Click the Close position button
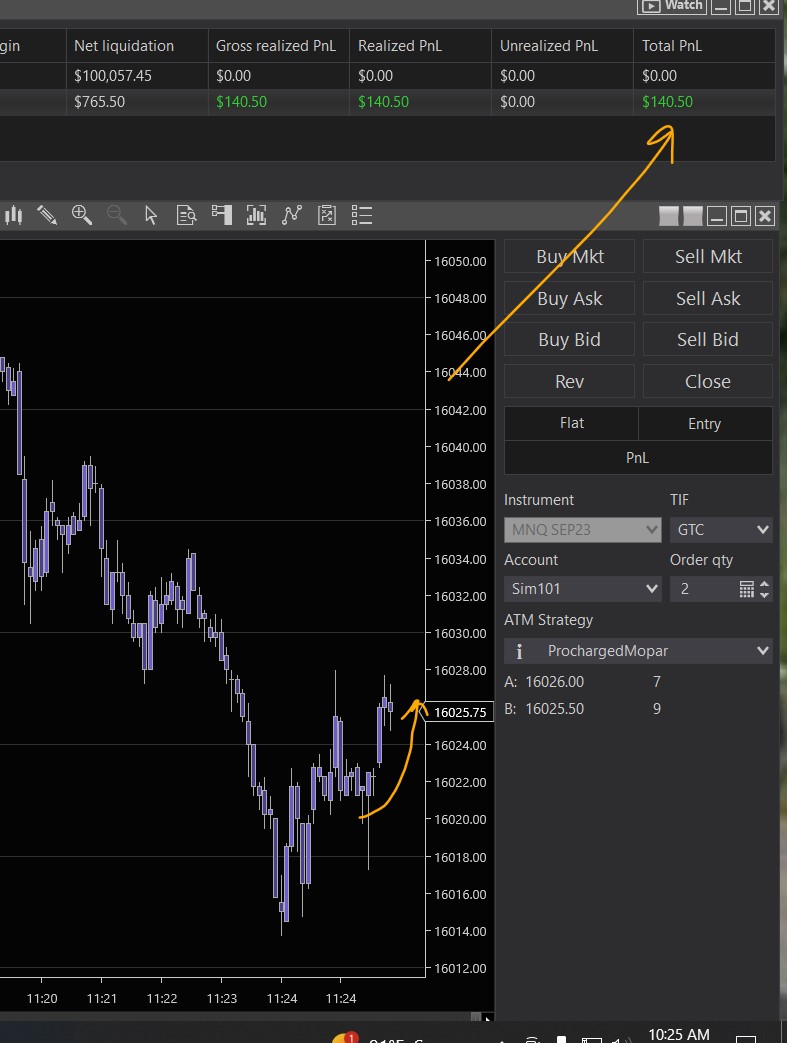 (707, 381)
